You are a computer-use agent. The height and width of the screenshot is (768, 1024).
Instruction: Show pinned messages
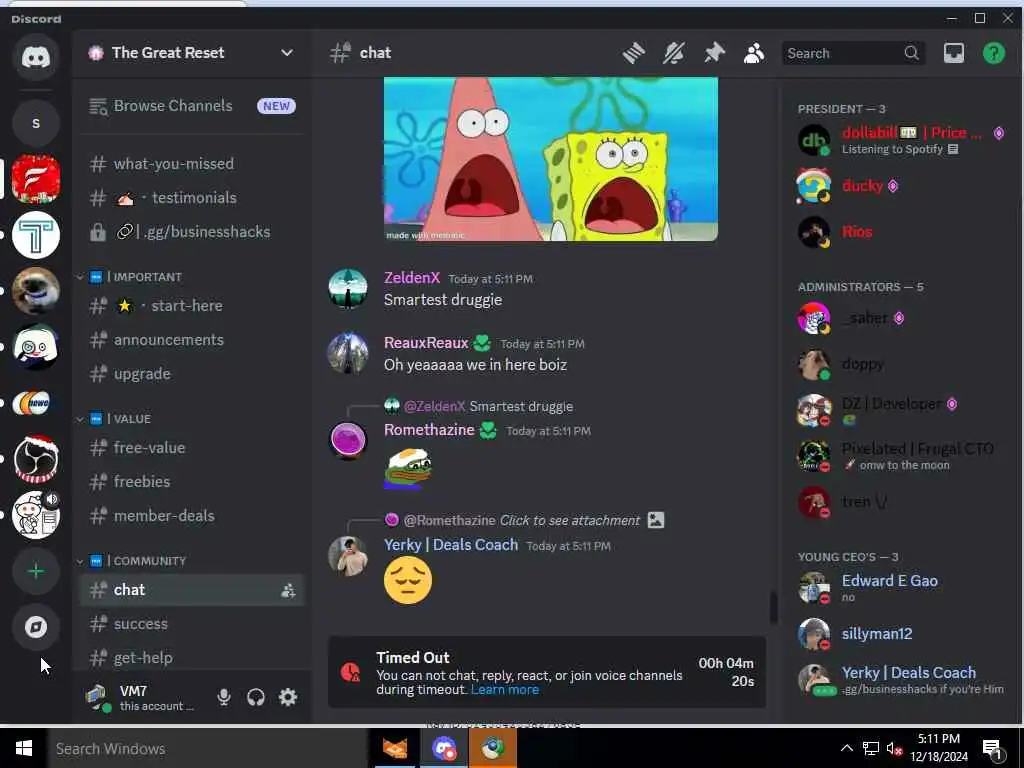tap(714, 53)
